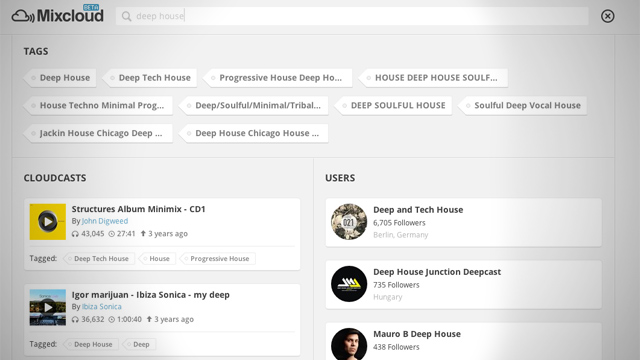Open the Ibiza Sonica profile link
This screenshot has width=640, height=360.
102,307
